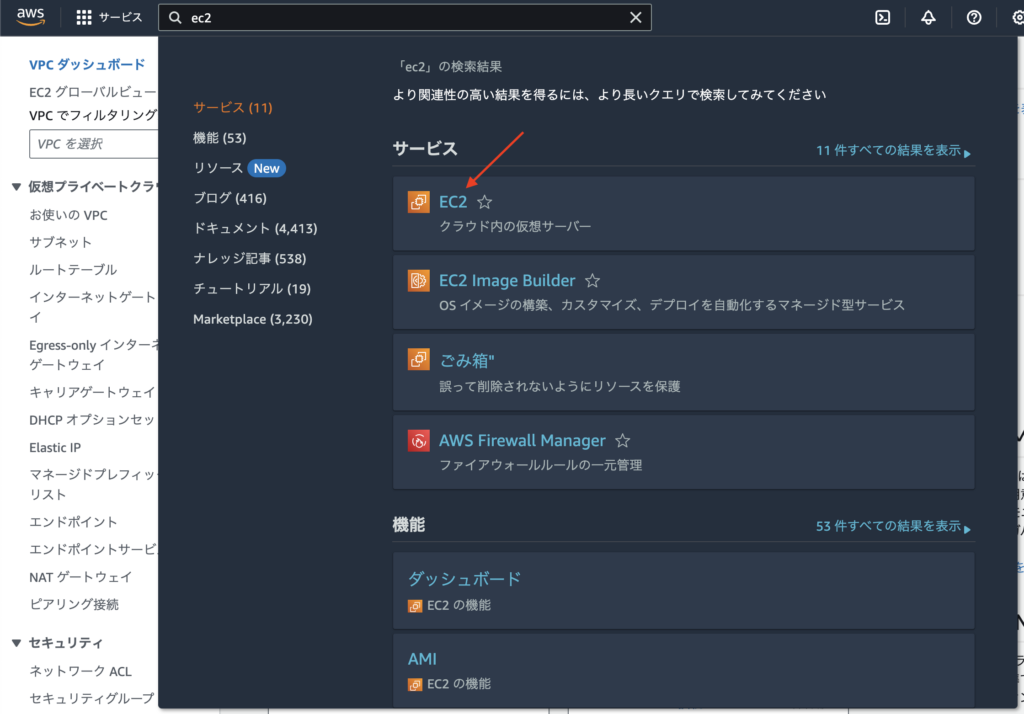
Task: Click the ec2 search input field
Action: 405,18
